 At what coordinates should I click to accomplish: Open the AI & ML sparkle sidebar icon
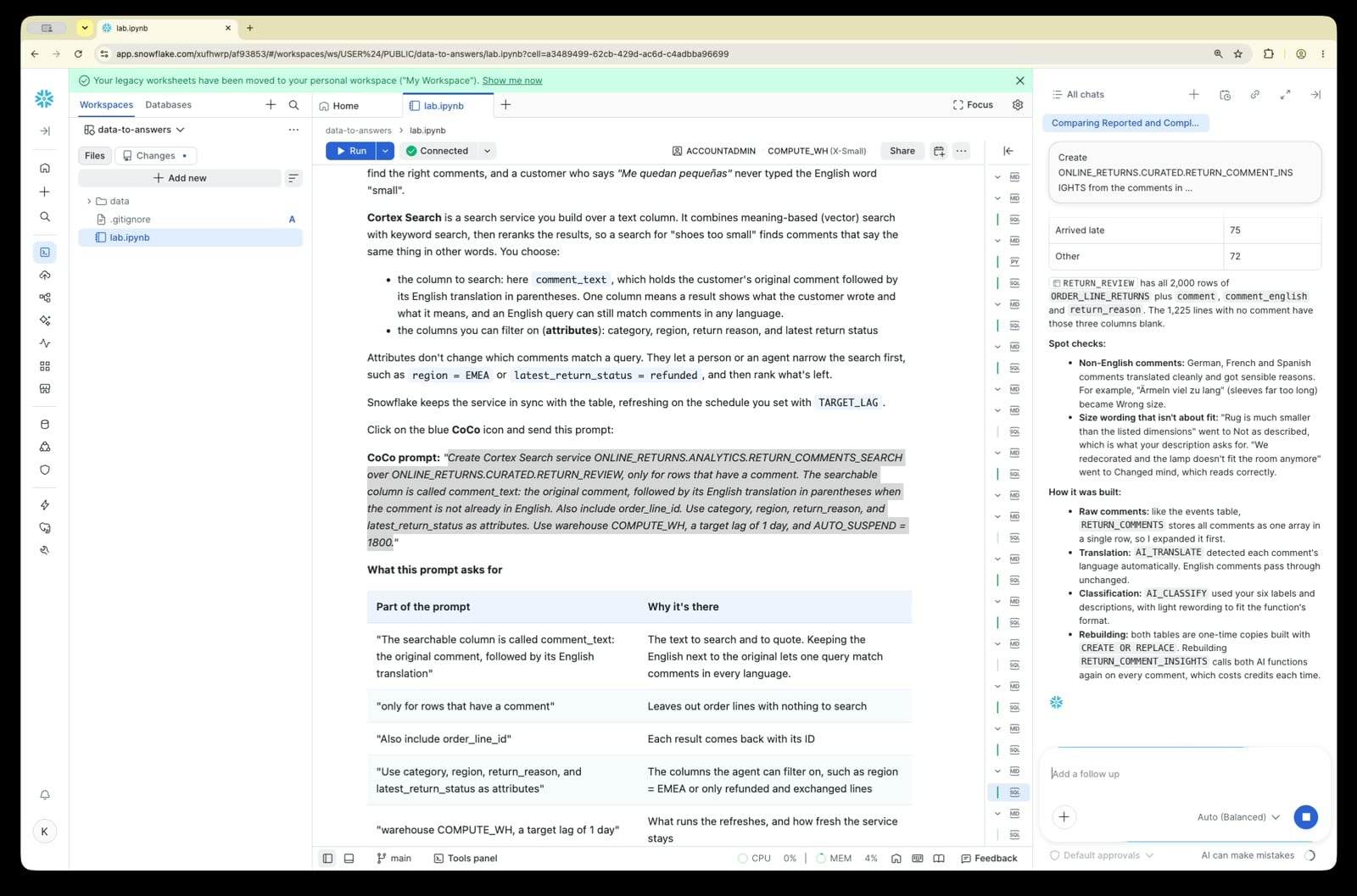point(45,320)
